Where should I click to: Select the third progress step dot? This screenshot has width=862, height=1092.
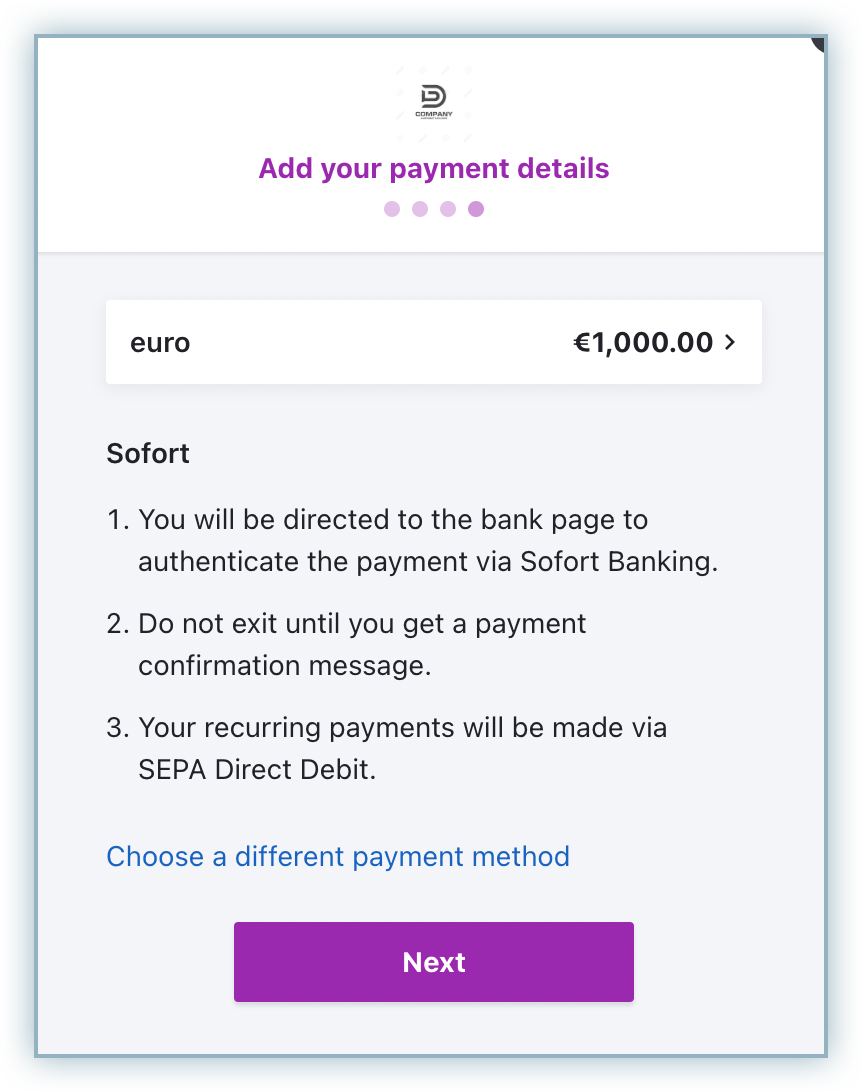point(448,209)
